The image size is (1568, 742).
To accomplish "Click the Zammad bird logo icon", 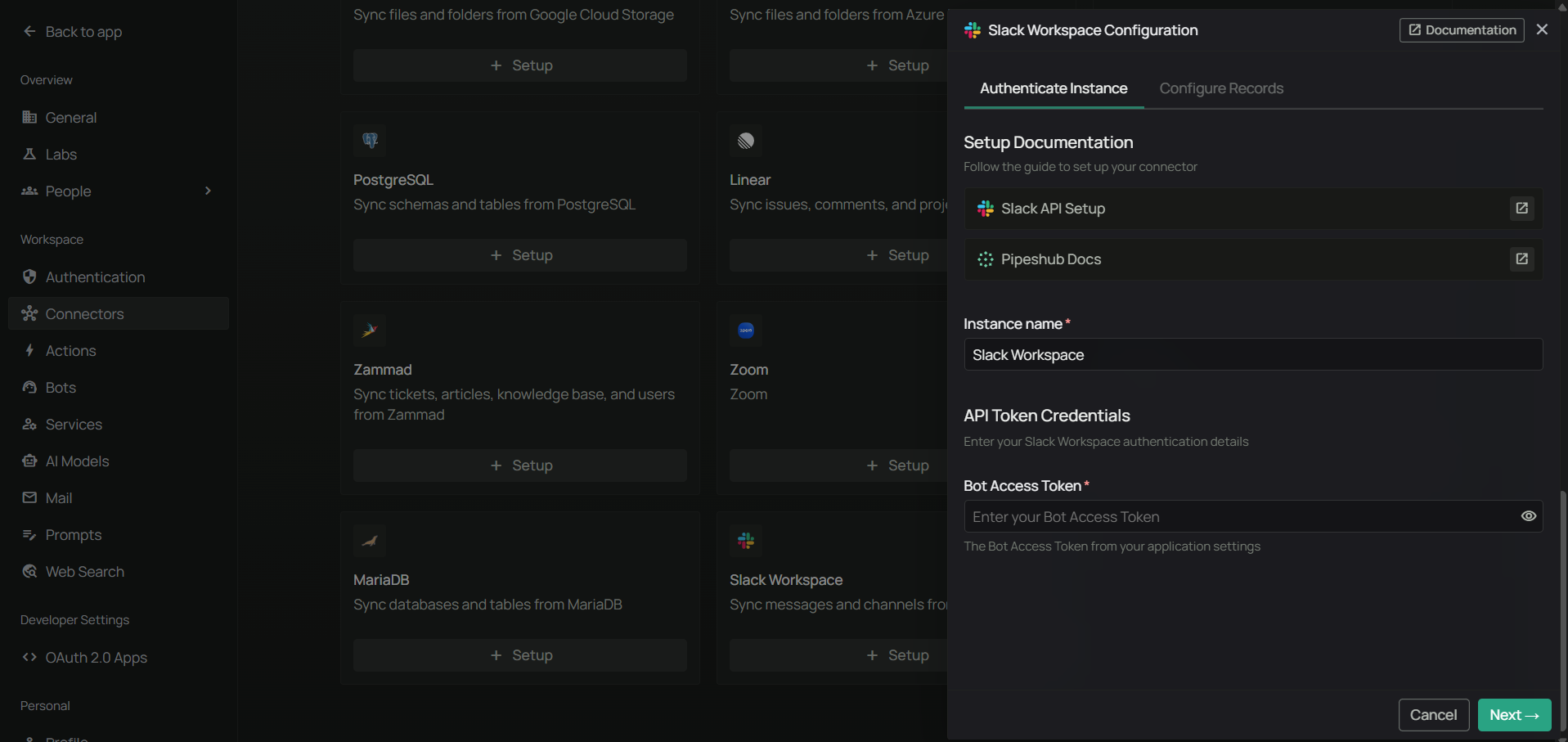I will tap(370, 331).
